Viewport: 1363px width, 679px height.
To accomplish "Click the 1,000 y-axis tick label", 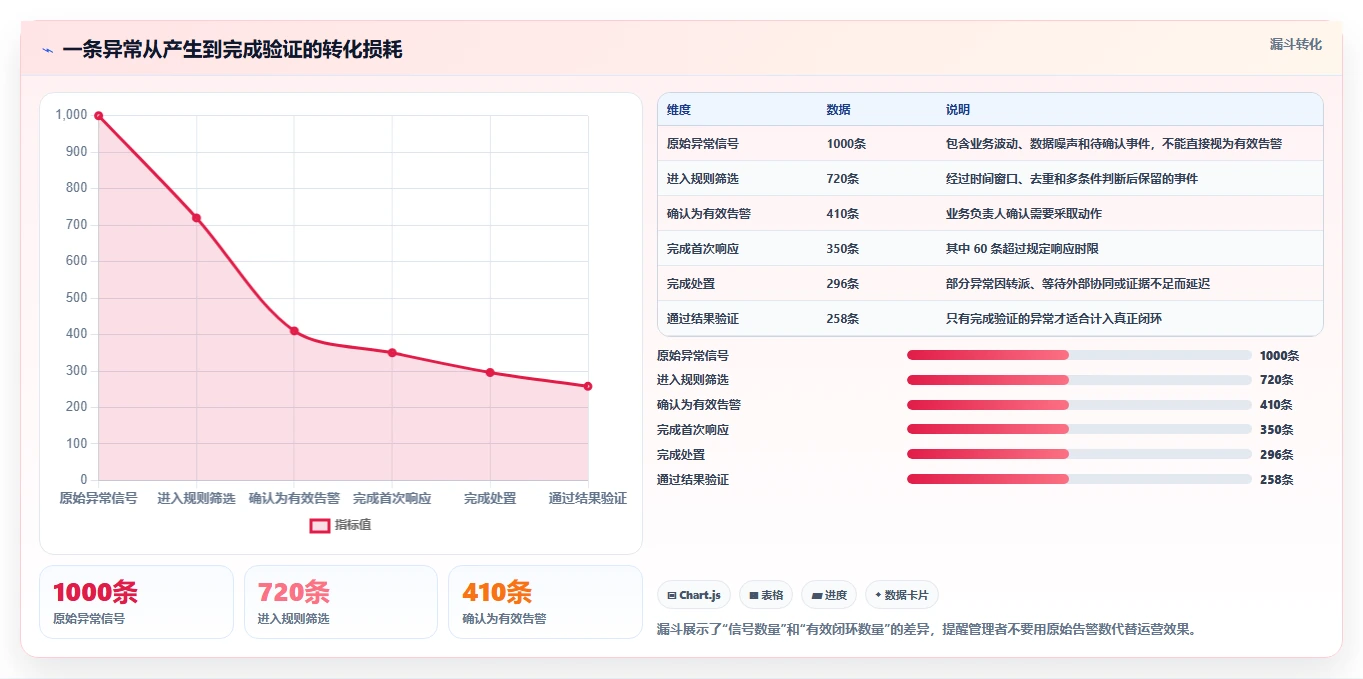I will click(72, 115).
